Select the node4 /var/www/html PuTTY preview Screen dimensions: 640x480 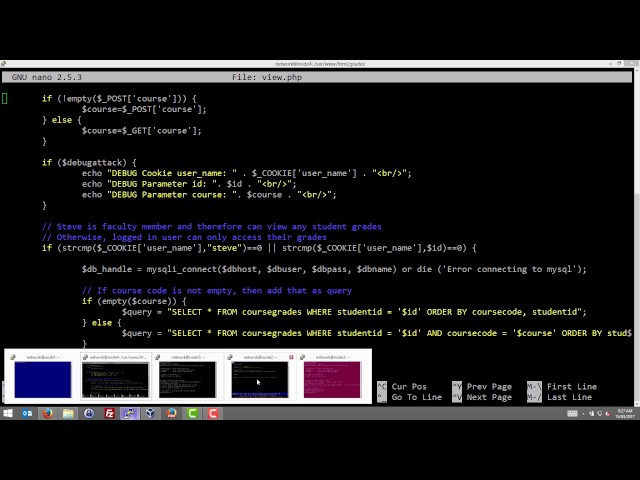(x=116, y=376)
